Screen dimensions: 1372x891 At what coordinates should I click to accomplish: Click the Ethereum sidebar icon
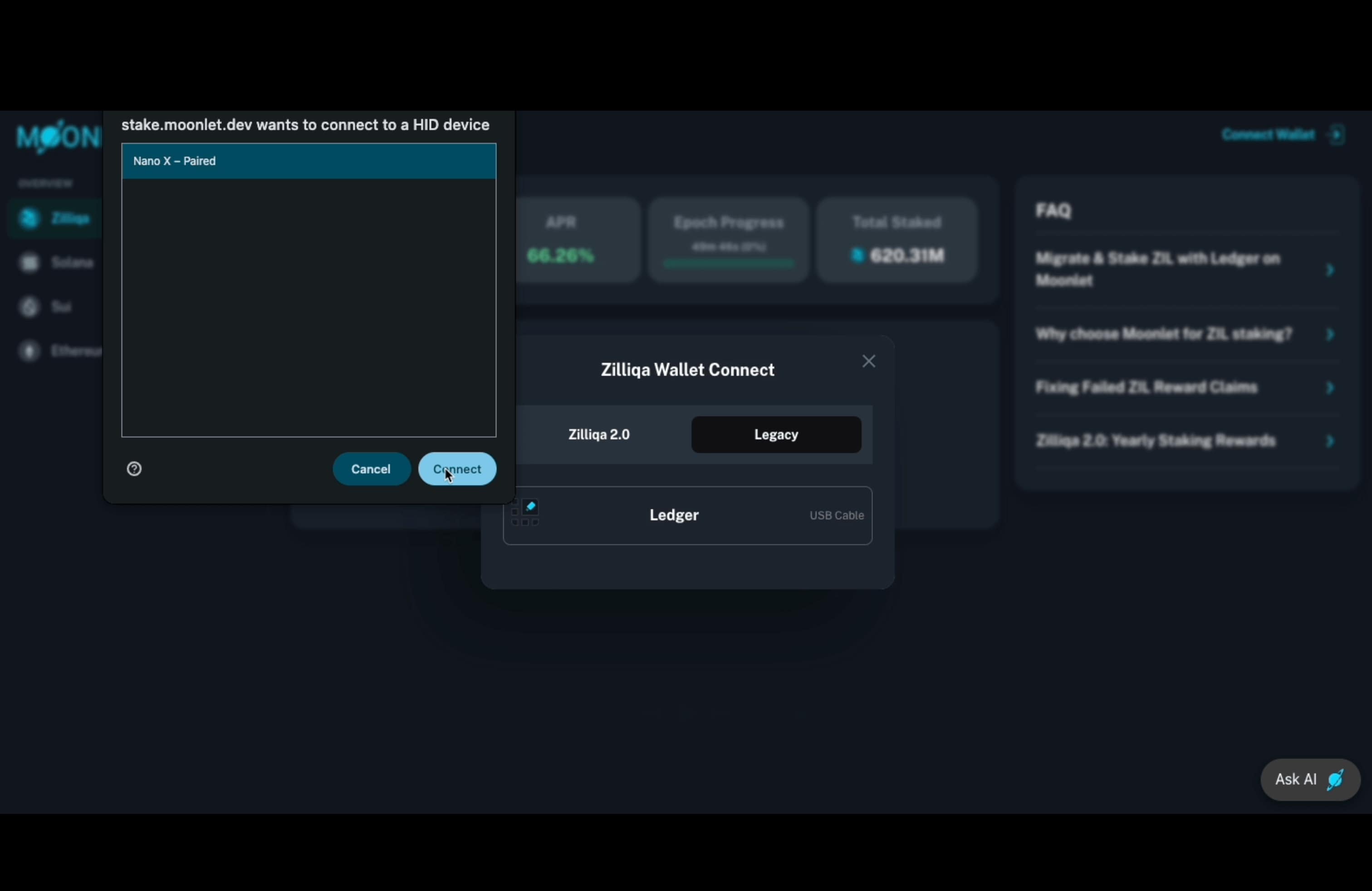coord(29,351)
